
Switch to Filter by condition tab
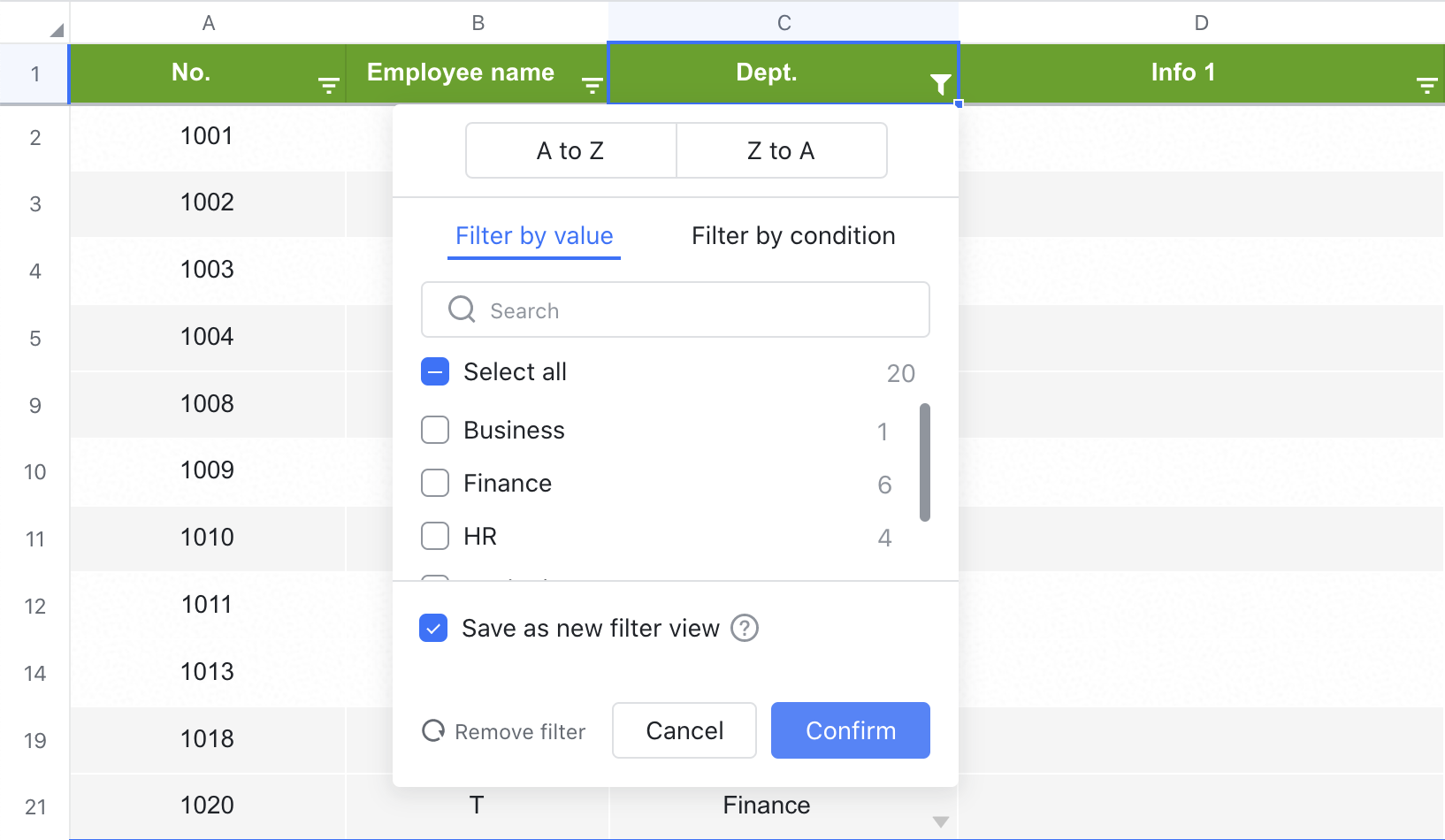click(793, 236)
